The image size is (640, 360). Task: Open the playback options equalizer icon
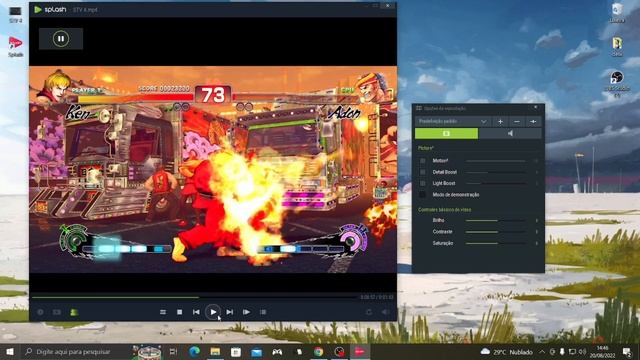tap(163, 312)
